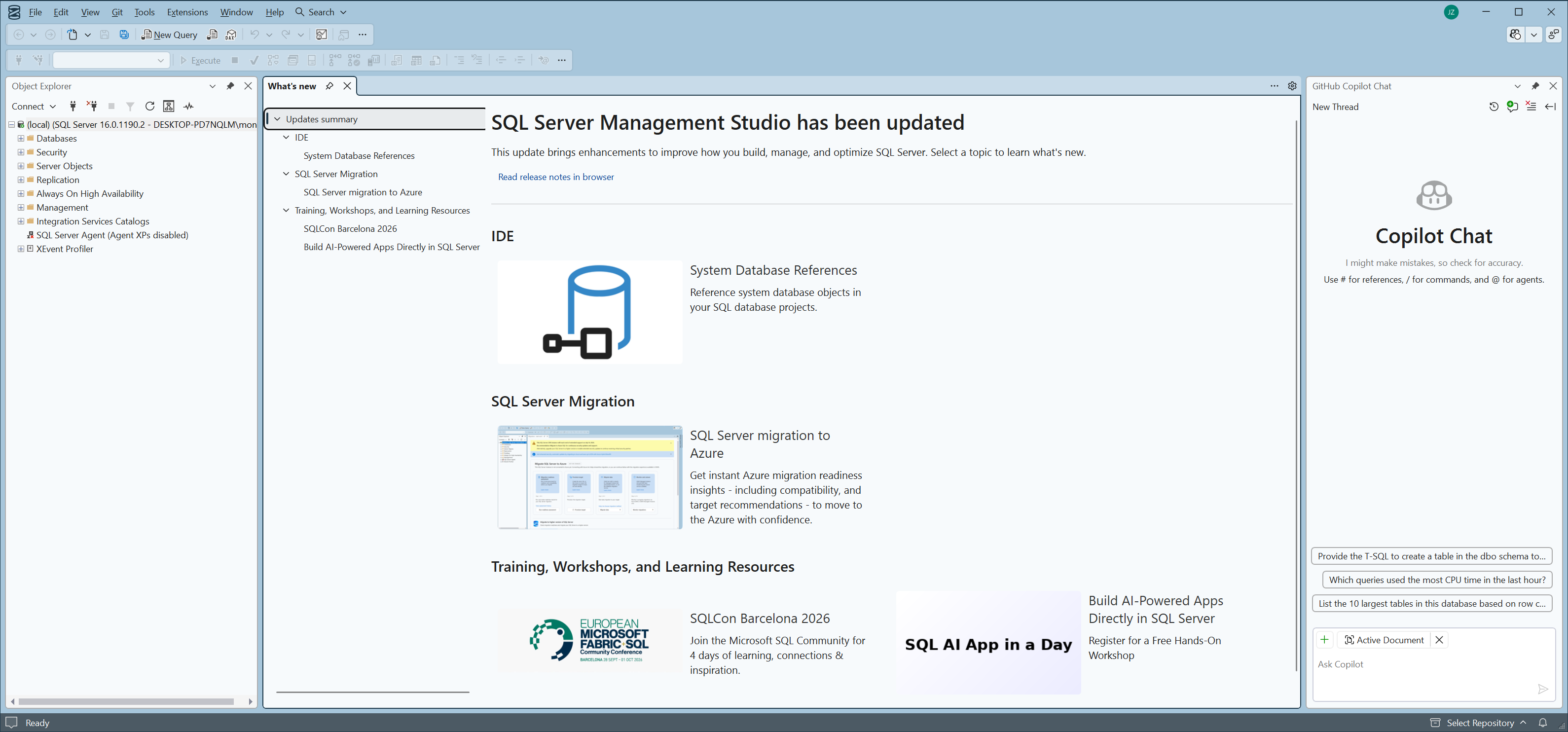Click the collapse arrow icon in Copilot Chat
The image size is (1568, 732).
tap(1550, 107)
